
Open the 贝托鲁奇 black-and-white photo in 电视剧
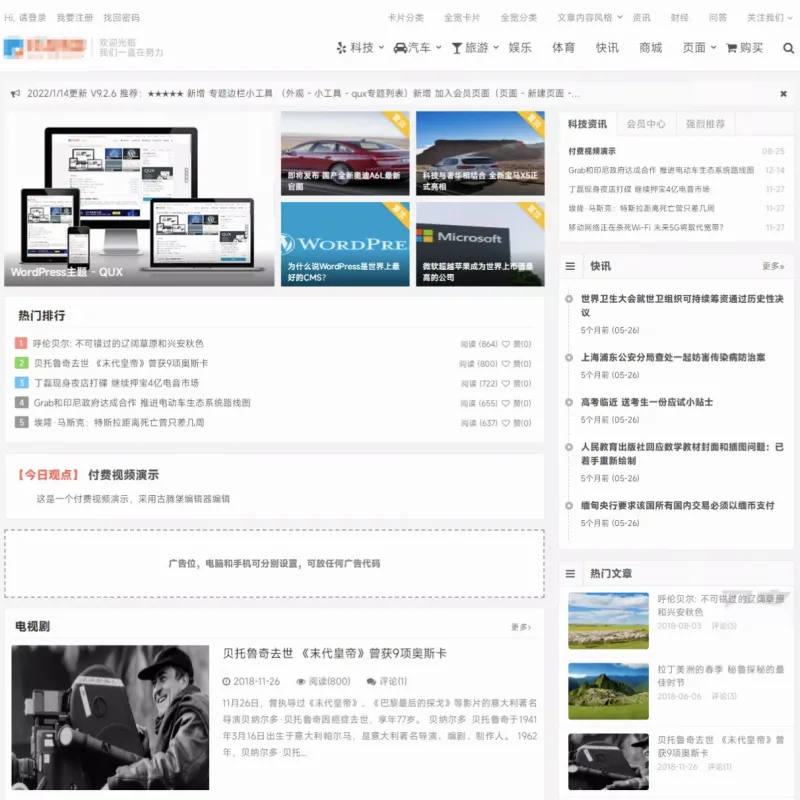pyautogui.click(x=110, y=717)
